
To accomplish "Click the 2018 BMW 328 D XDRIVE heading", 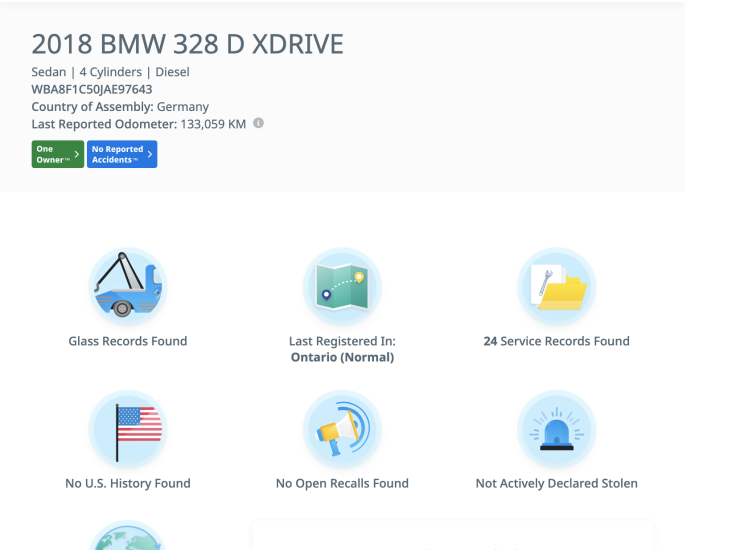I will tap(187, 44).
